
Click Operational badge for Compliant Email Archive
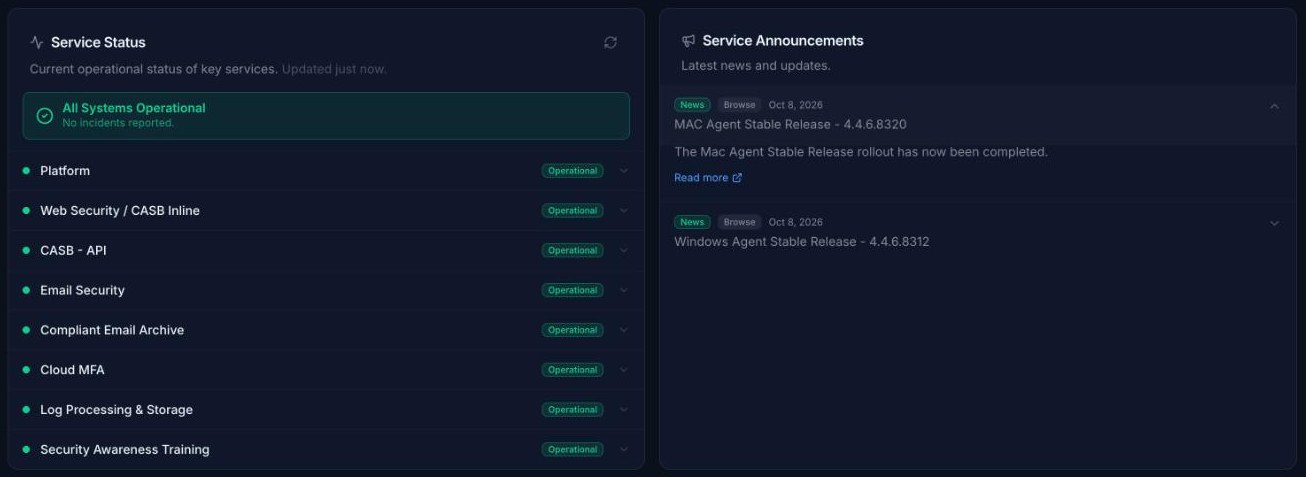[573, 330]
